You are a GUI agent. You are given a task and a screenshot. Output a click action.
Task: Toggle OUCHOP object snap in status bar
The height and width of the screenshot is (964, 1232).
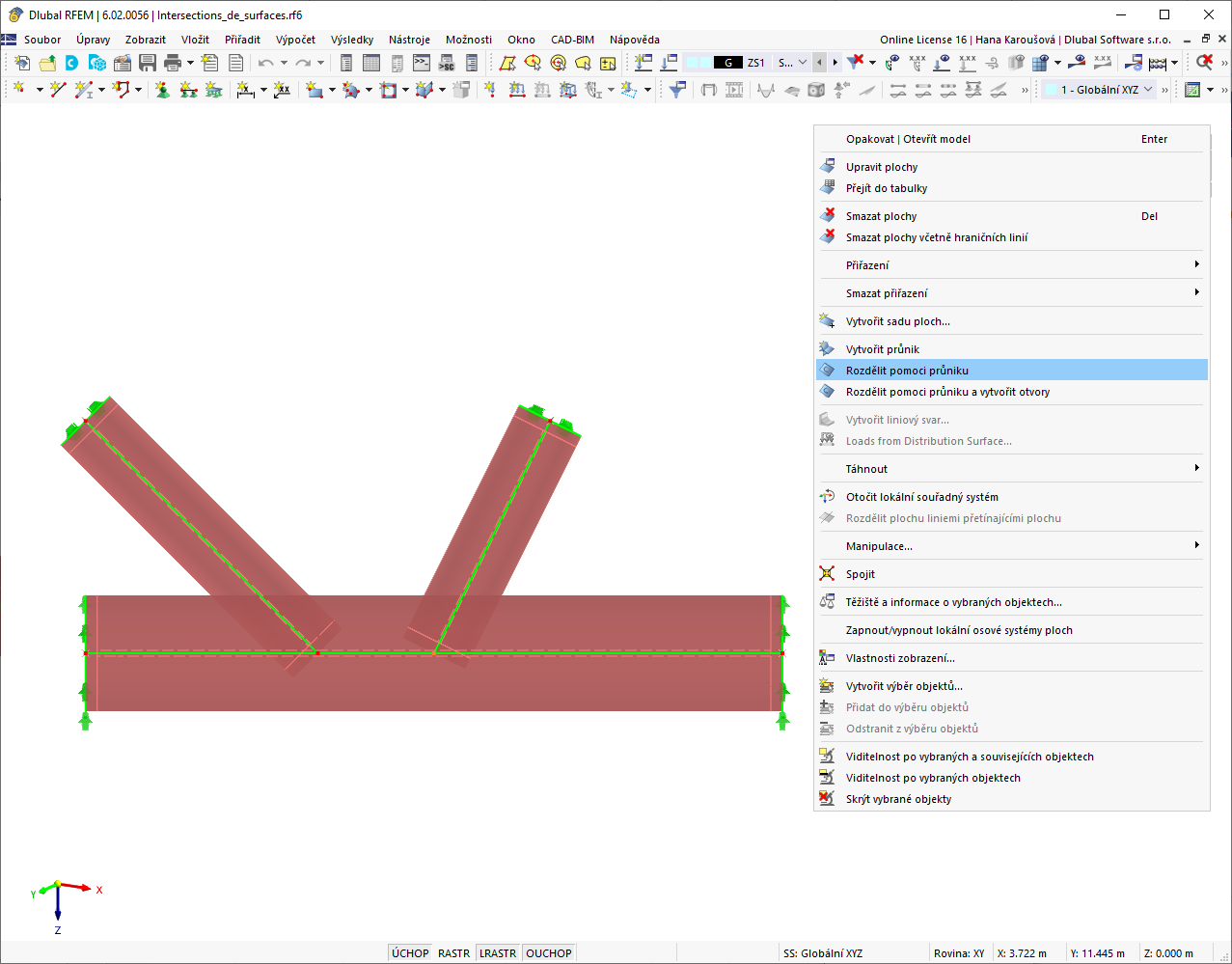(x=549, y=953)
